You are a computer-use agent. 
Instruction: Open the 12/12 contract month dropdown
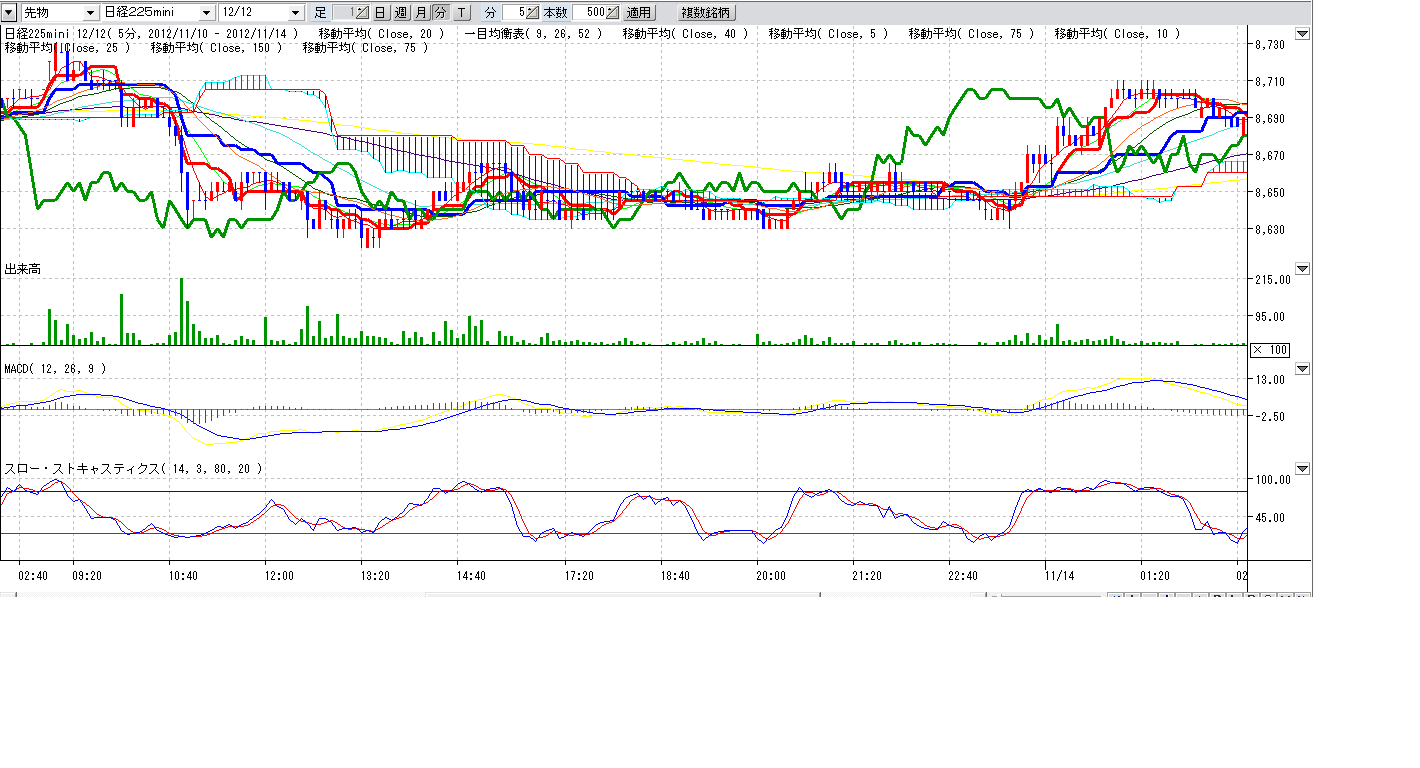(295, 13)
